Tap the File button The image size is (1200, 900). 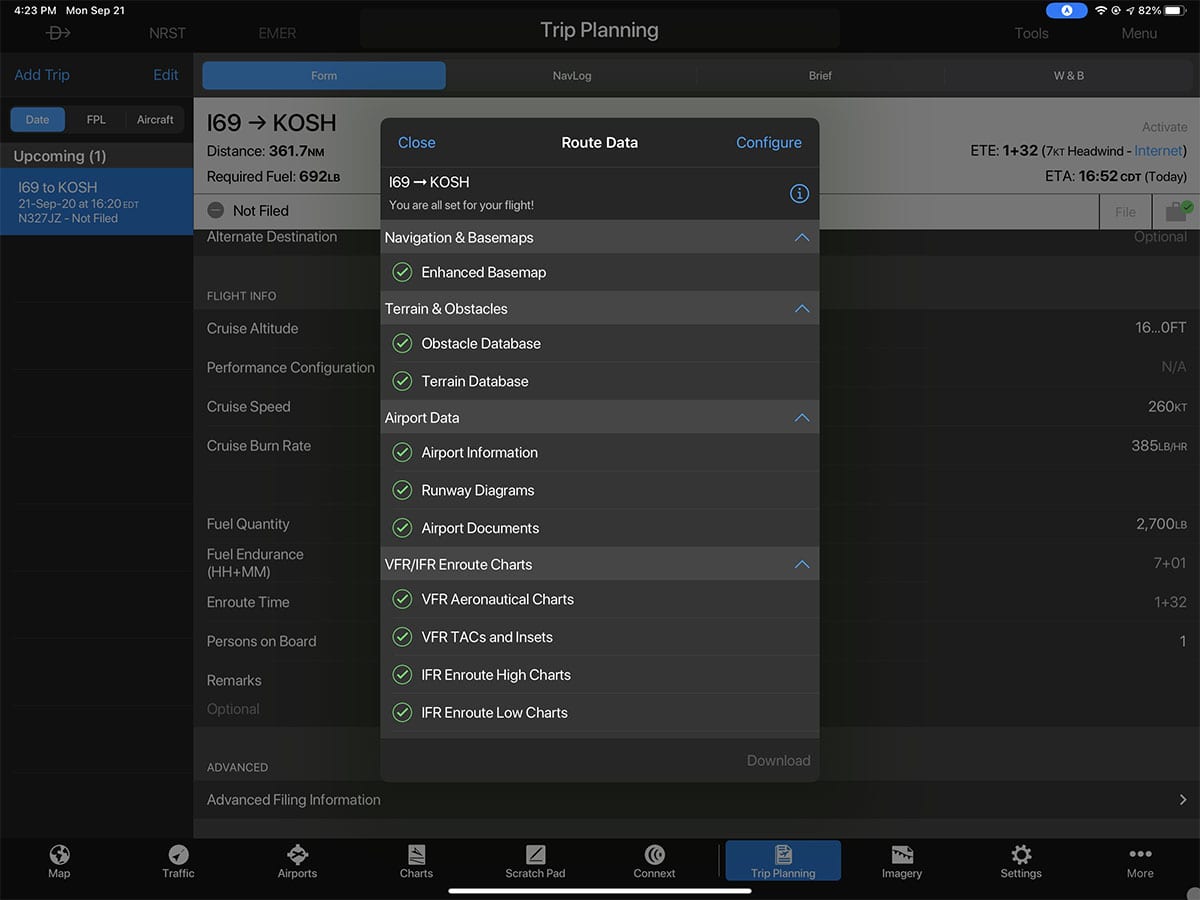coord(1125,212)
